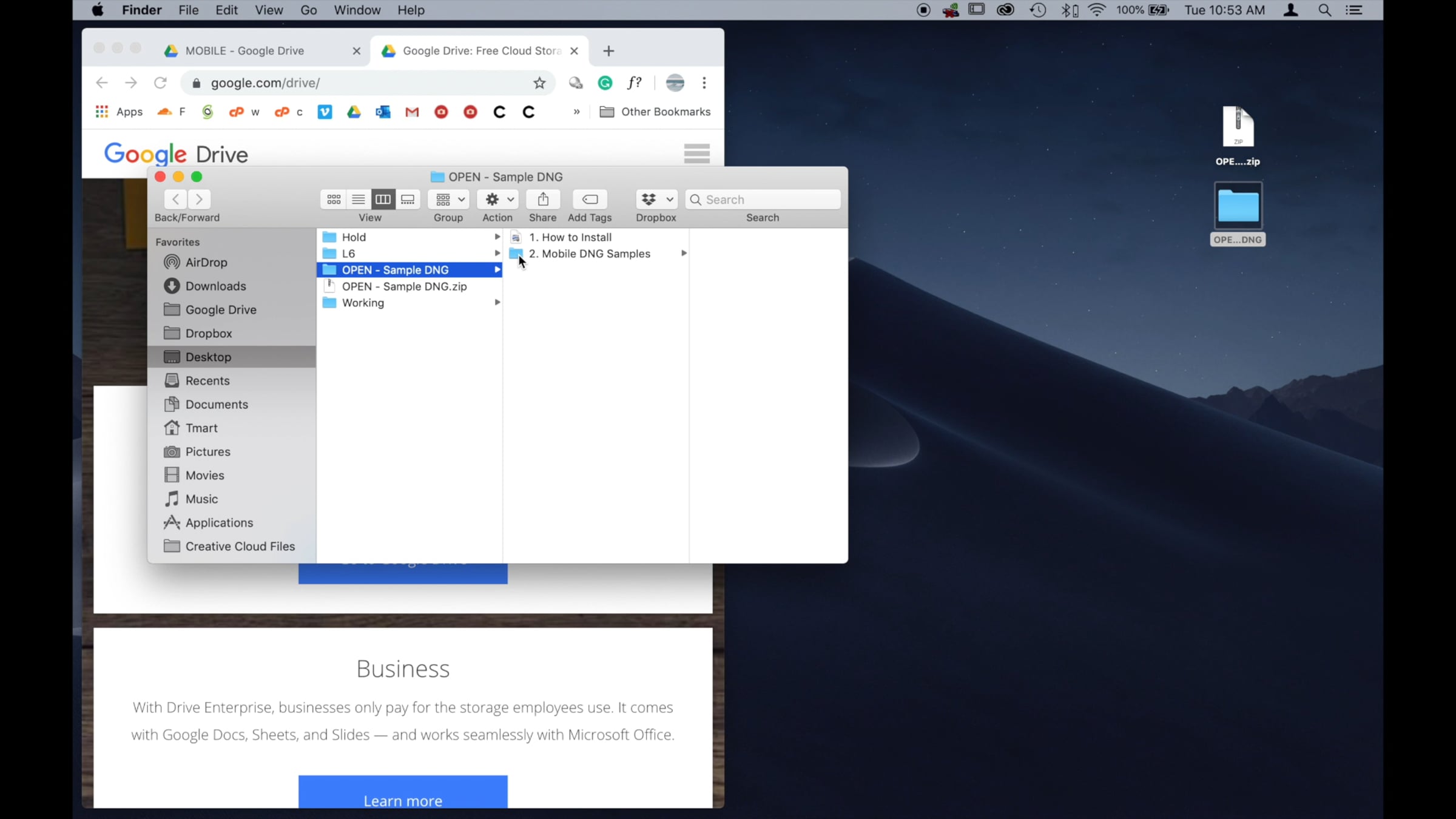Select the OPE...zip file on desktop
Image resolution: width=1456 pixels, height=819 pixels.
pyautogui.click(x=1238, y=136)
